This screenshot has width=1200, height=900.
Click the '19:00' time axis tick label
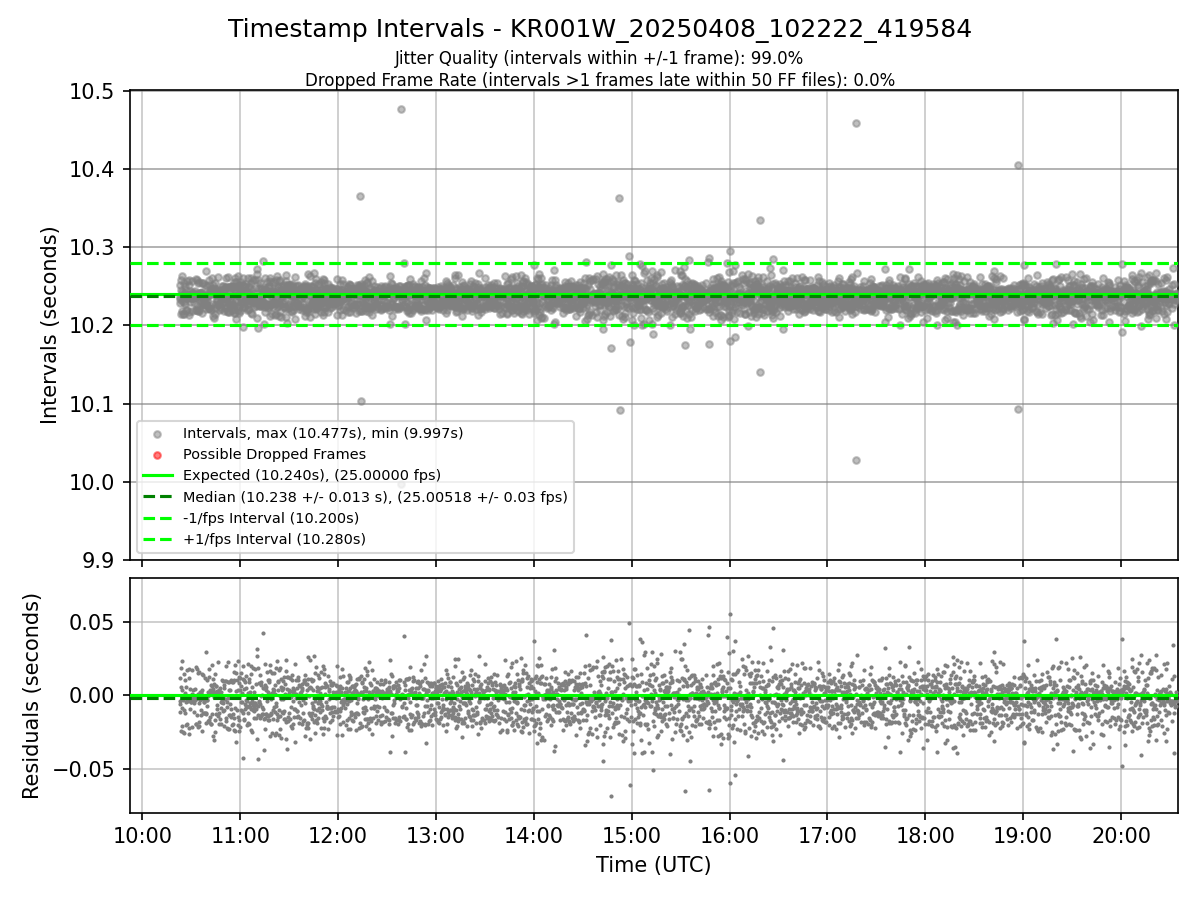1022,835
